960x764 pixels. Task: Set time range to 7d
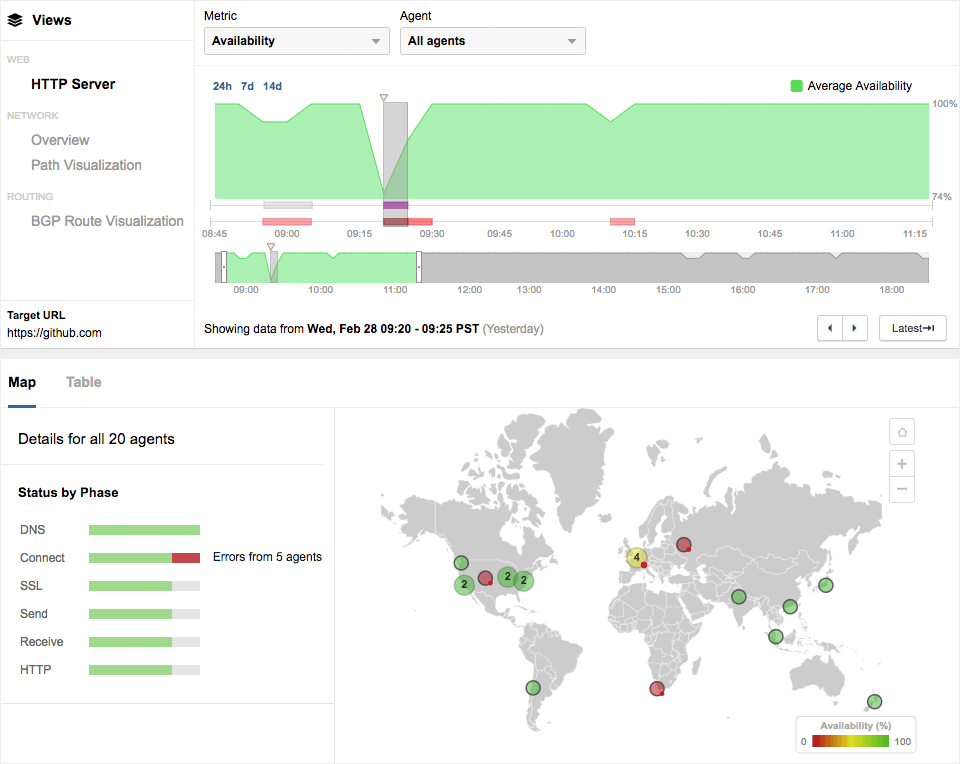coord(247,86)
